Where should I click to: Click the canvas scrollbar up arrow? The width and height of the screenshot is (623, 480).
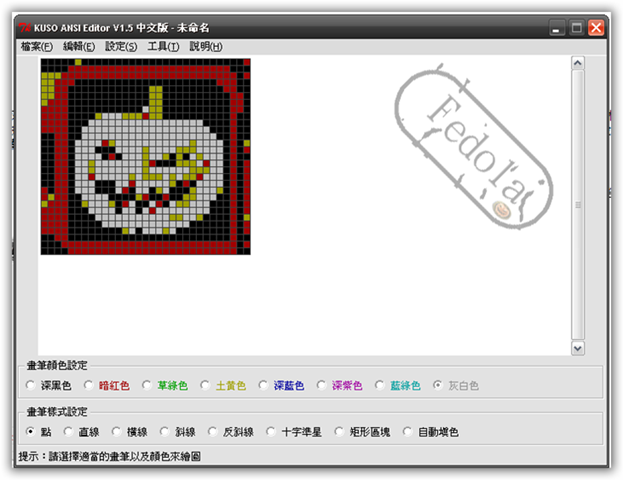tap(577, 63)
